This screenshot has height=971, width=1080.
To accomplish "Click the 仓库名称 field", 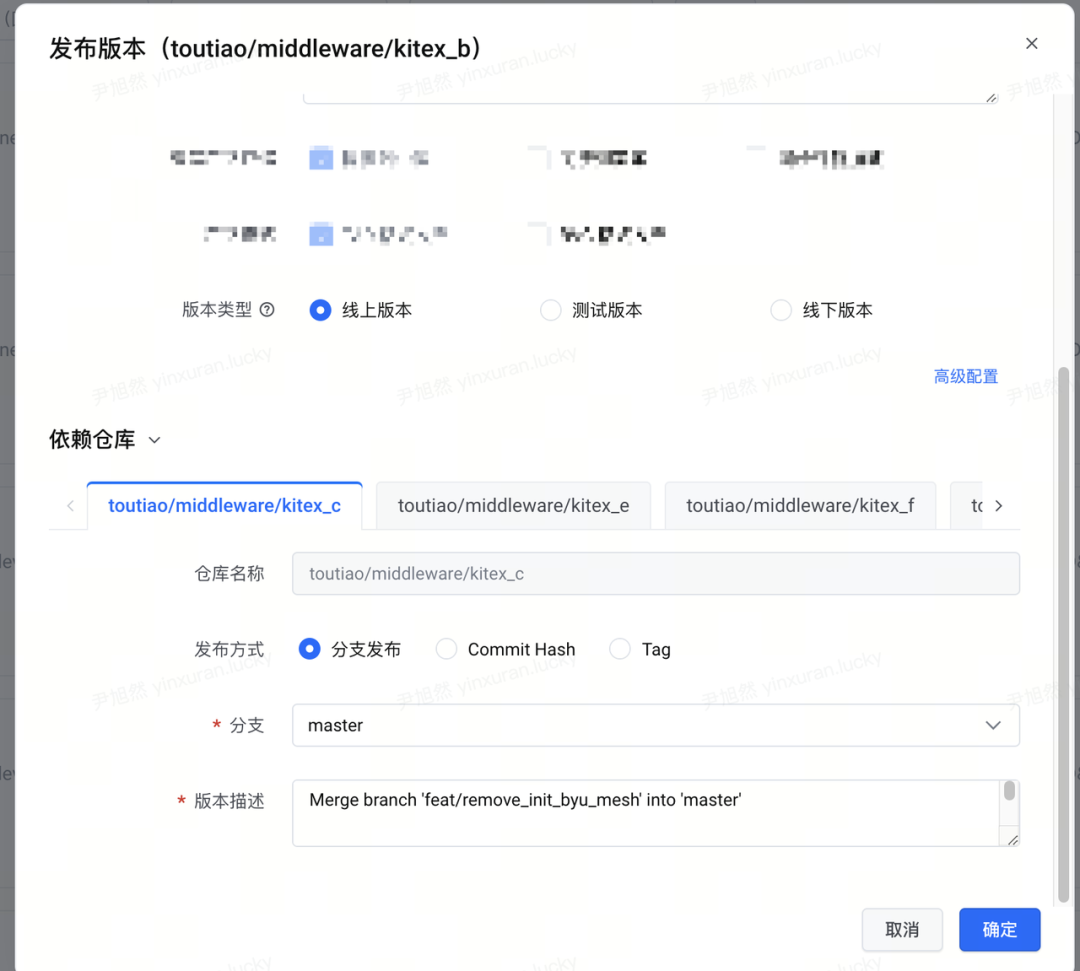I will (x=656, y=574).
